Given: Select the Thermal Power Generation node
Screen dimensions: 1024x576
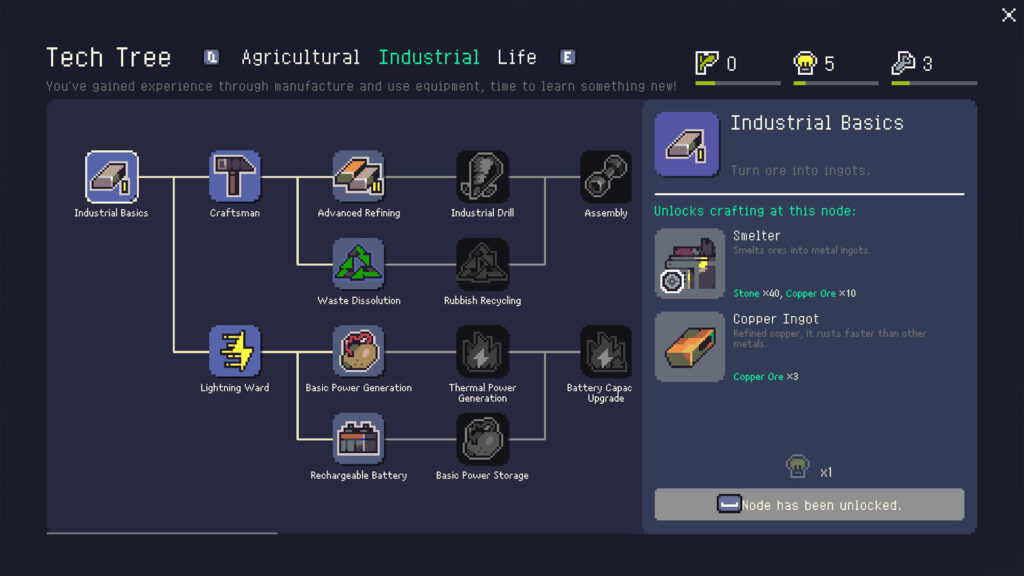Looking at the screenshot, I should 482,351.
